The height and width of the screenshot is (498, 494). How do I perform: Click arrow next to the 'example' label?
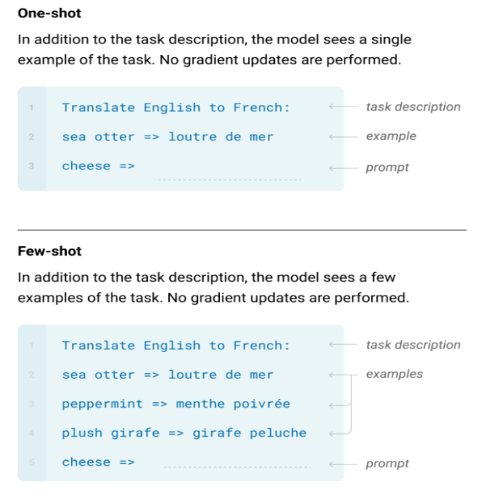(x=343, y=137)
